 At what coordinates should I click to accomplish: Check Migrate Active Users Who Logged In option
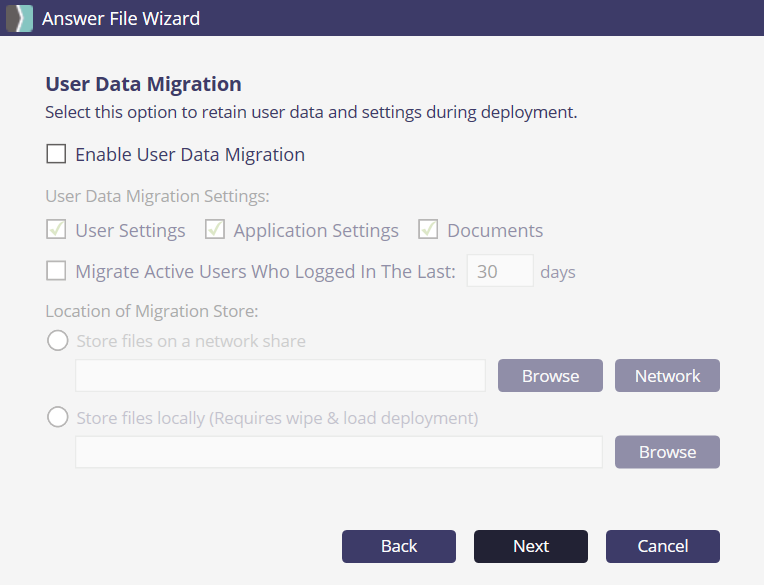[57, 271]
